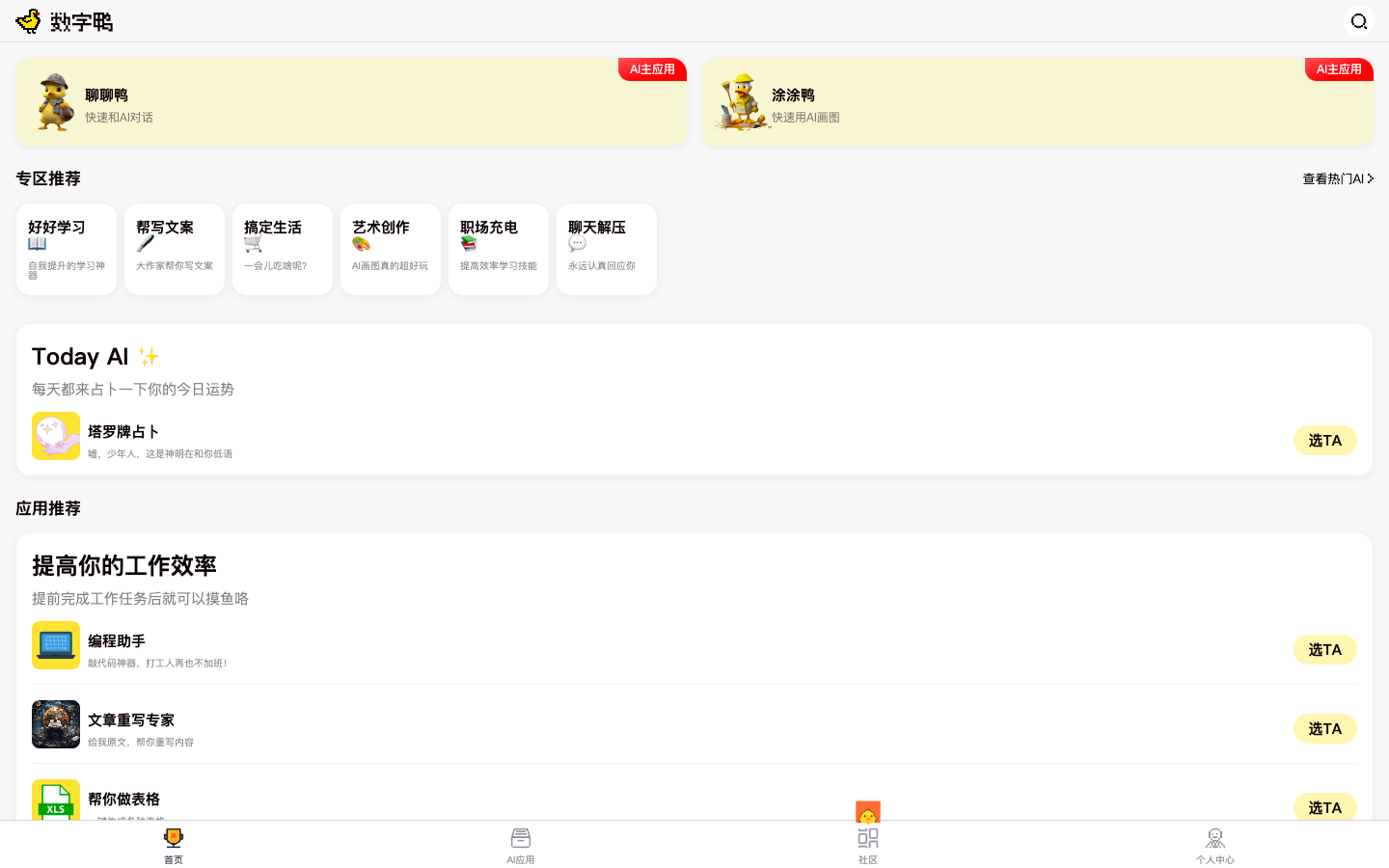The image size is (1389, 868).
Task: Switch to the AI应用 tab
Action: [x=521, y=845]
